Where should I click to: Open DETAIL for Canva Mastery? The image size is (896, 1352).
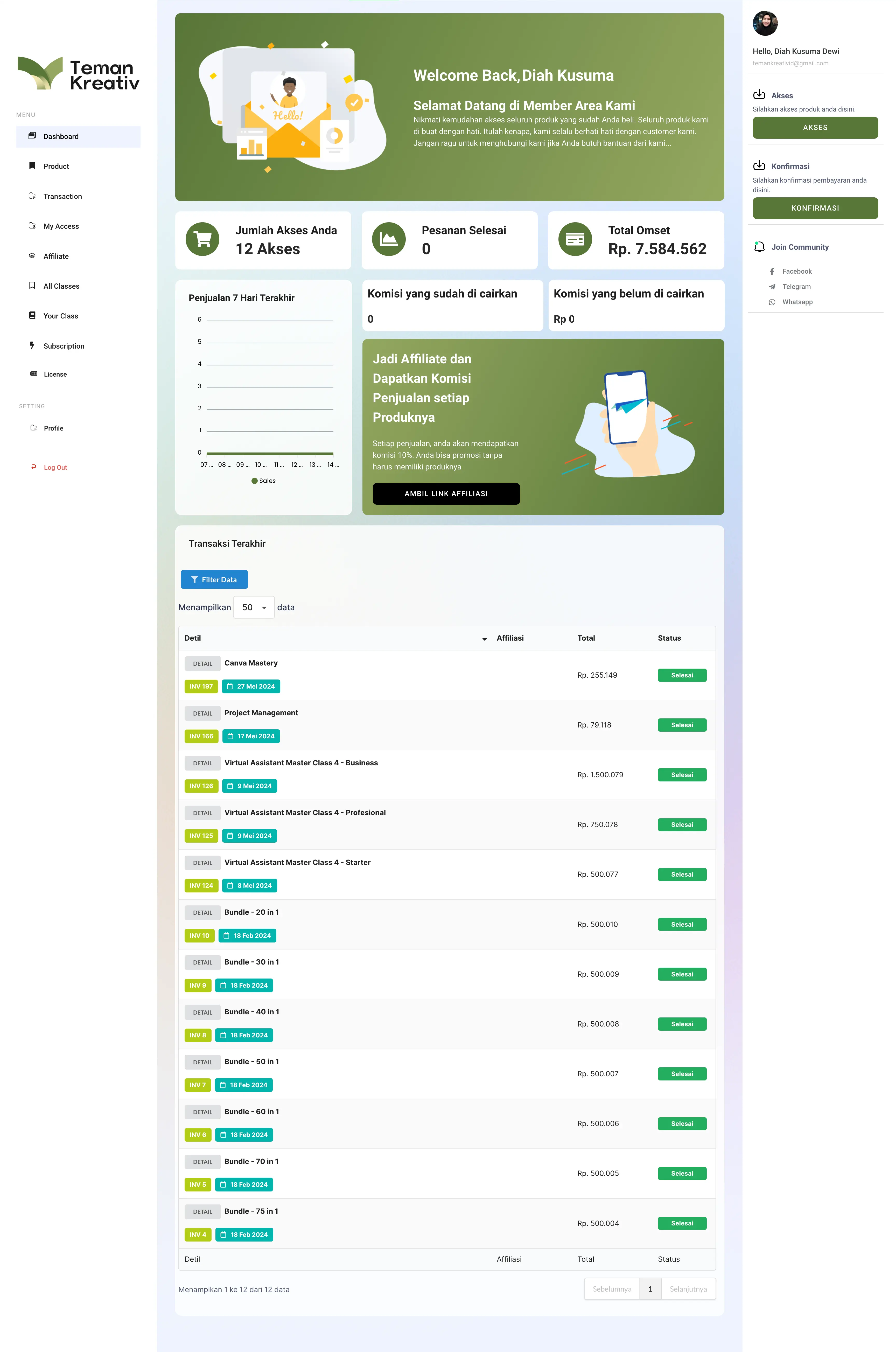pos(202,664)
